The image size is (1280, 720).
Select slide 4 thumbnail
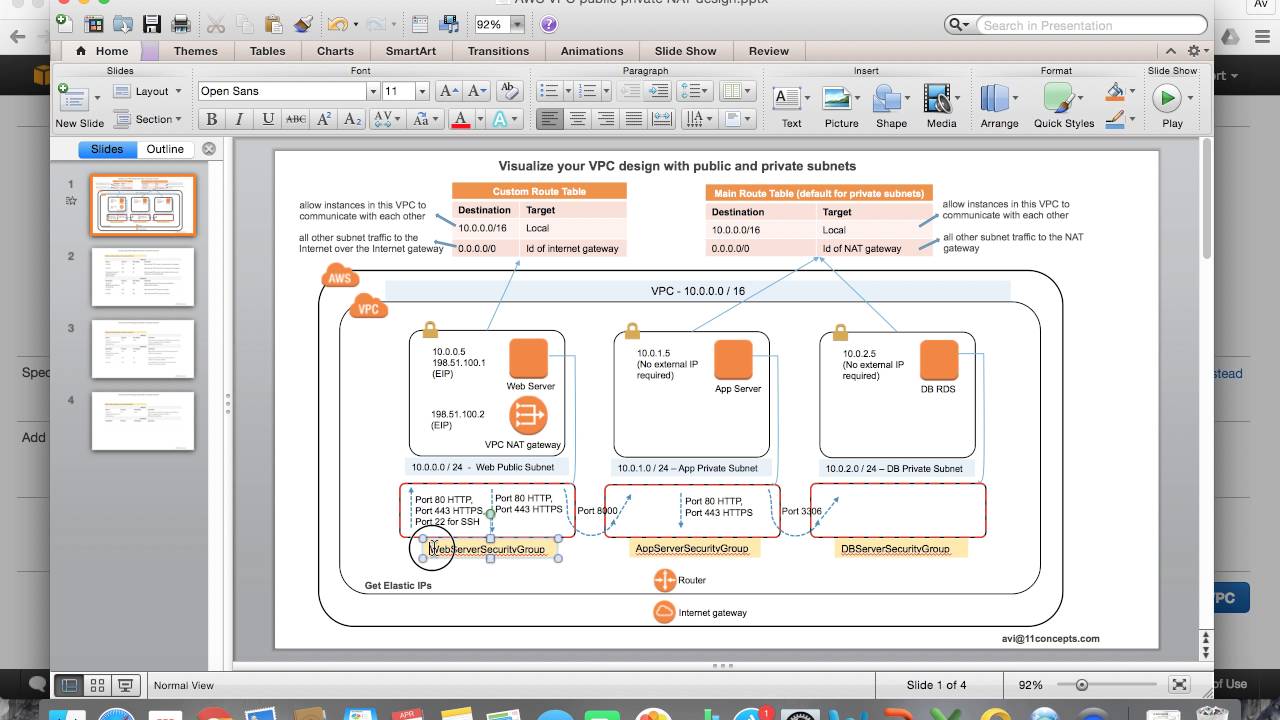point(143,421)
